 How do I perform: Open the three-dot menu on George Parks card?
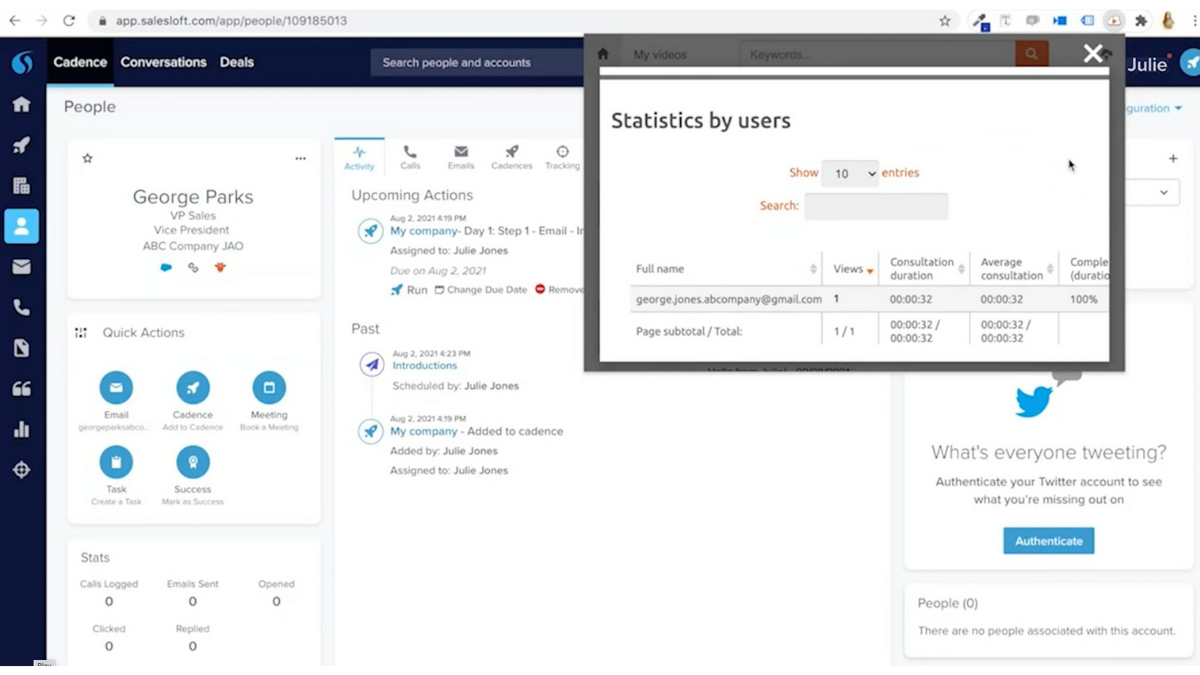(x=300, y=158)
